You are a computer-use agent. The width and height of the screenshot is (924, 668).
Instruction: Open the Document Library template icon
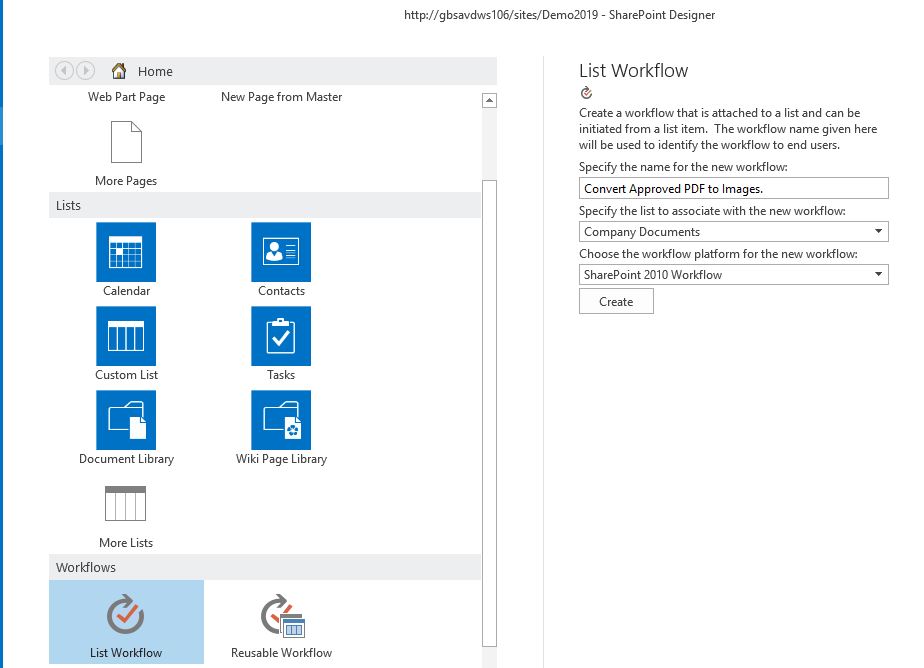(125, 419)
